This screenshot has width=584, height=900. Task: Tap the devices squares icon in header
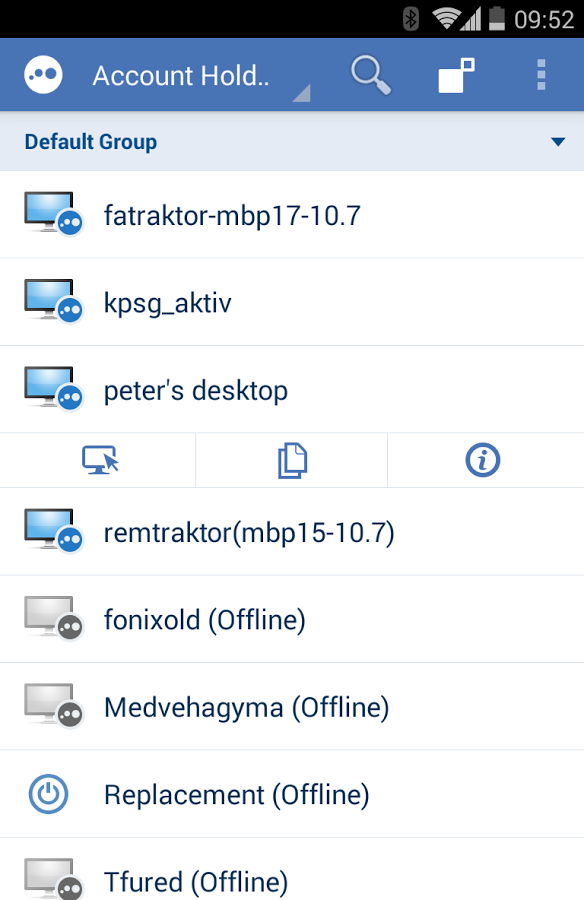click(x=457, y=75)
